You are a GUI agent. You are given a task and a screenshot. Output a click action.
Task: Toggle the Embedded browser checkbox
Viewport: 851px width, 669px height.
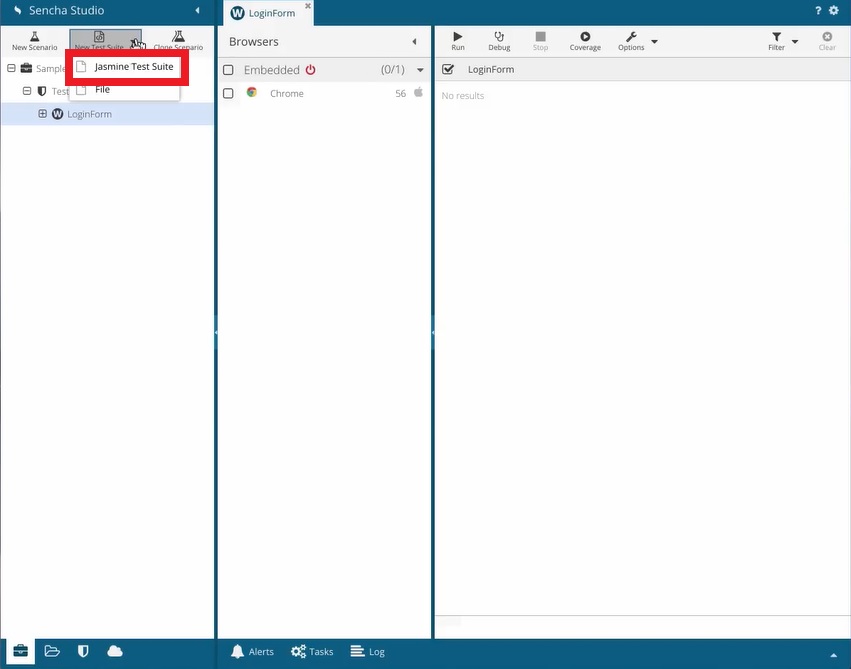pyautogui.click(x=228, y=70)
